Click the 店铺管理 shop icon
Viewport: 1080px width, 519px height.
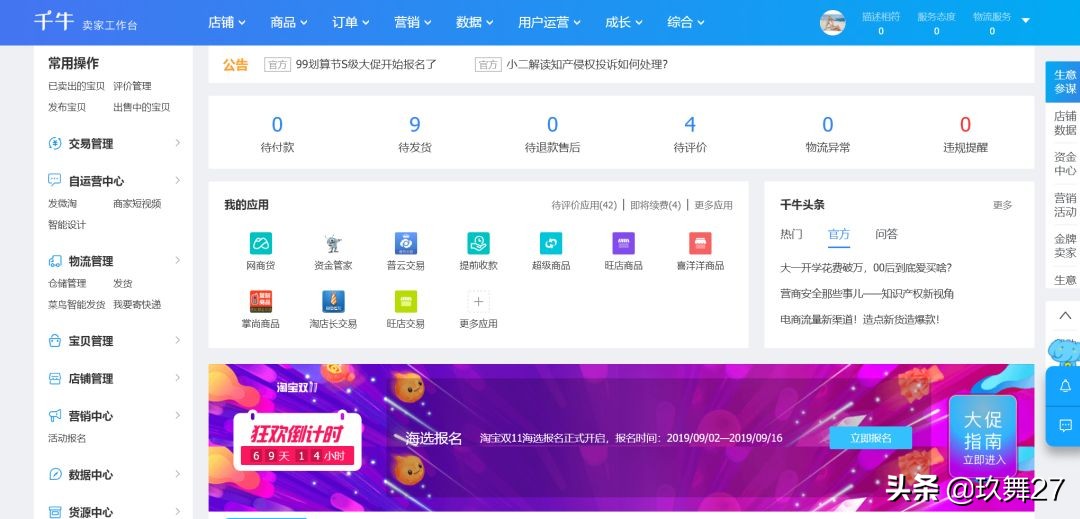pos(54,379)
